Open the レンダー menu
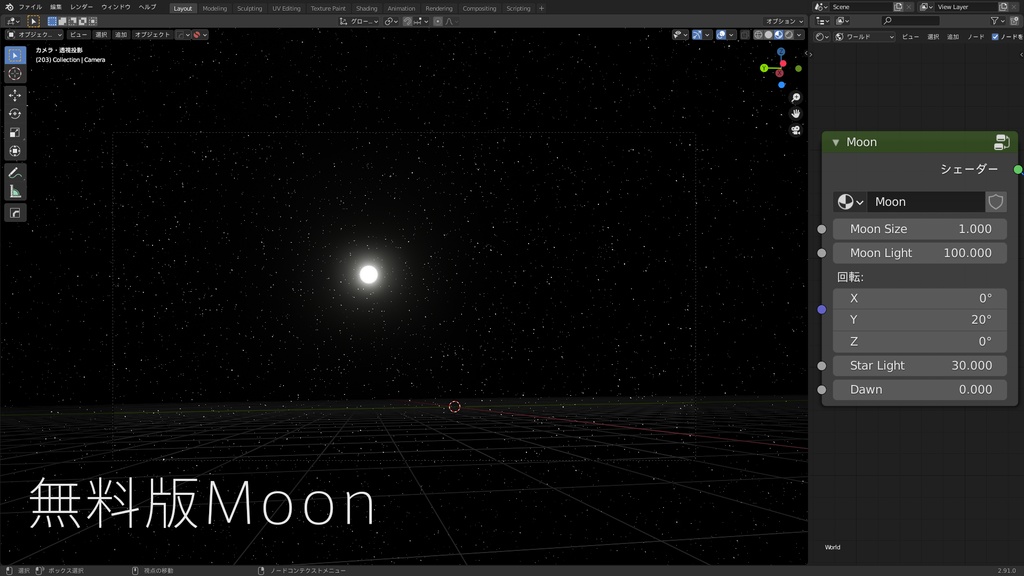The width and height of the screenshot is (1024, 576). [x=82, y=8]
